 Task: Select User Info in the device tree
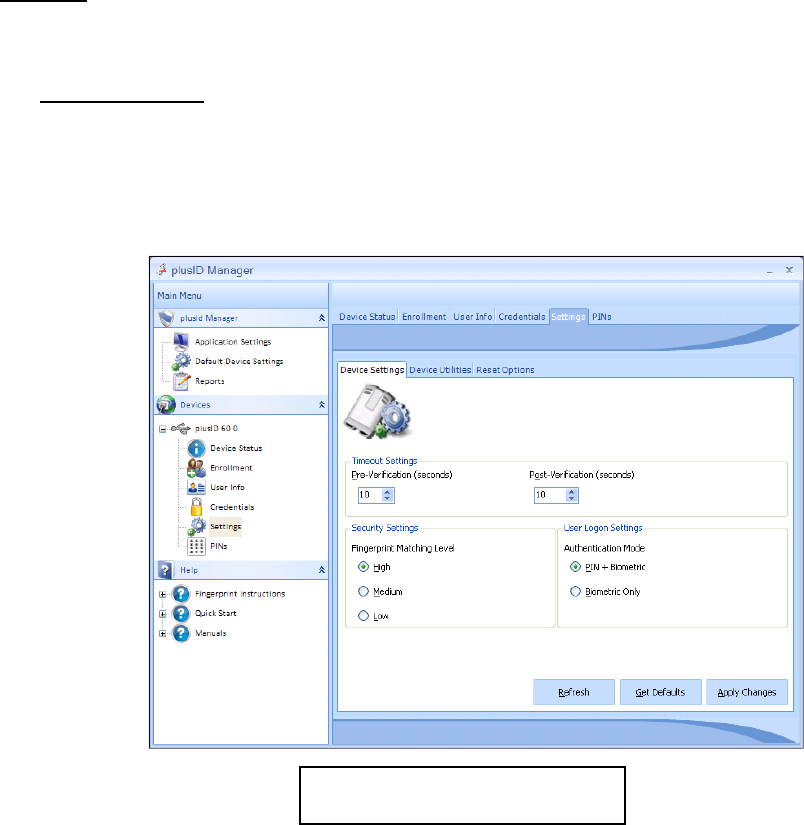[x=227, y=488]
